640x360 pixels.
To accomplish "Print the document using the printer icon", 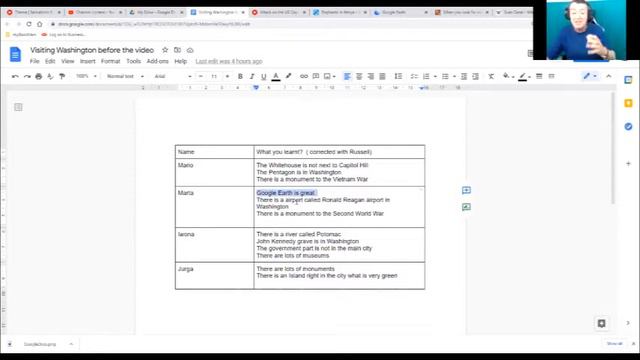I will coord(39,76).
